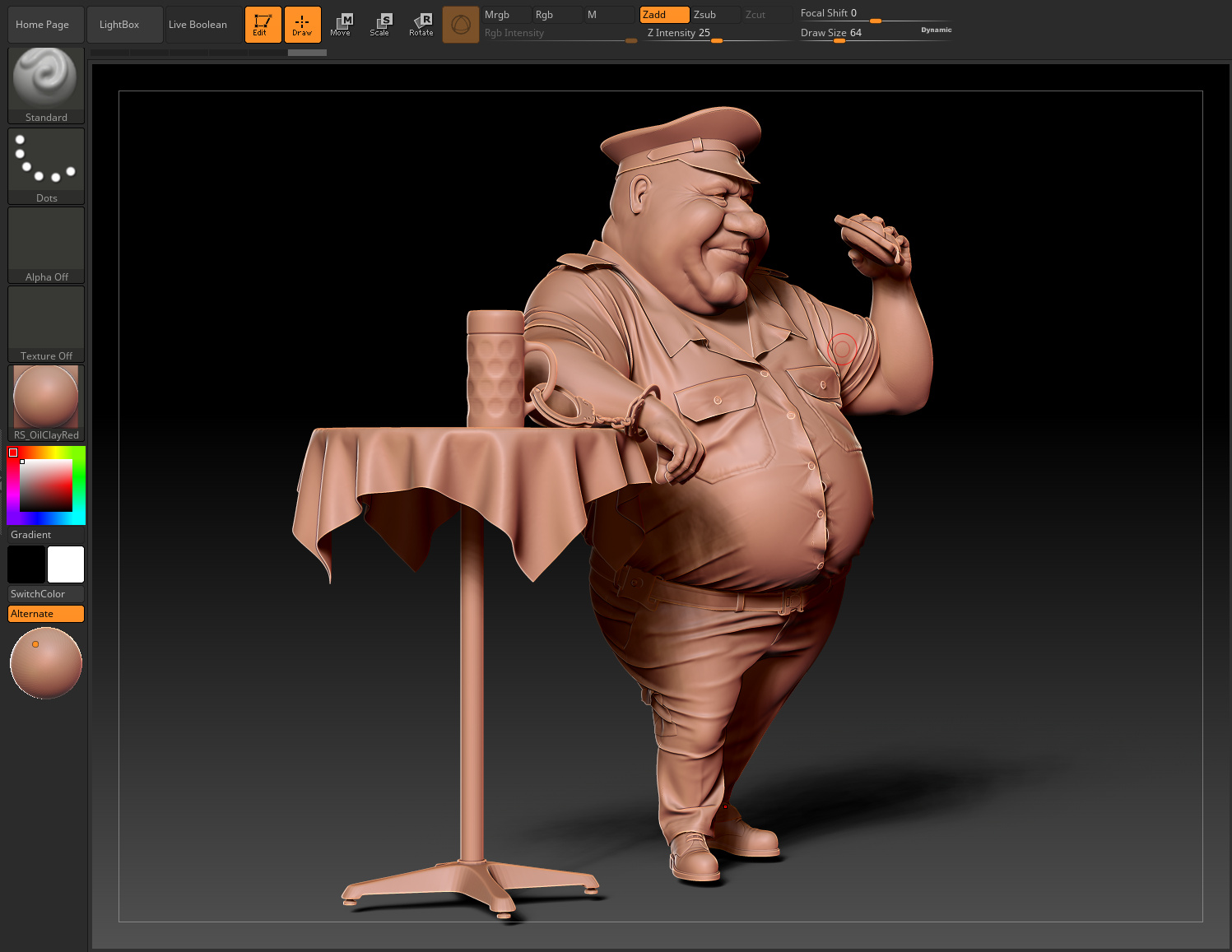Toggle the Alternate button
This screenshot has height=952, width=1232.
click(x=46, y=614)
